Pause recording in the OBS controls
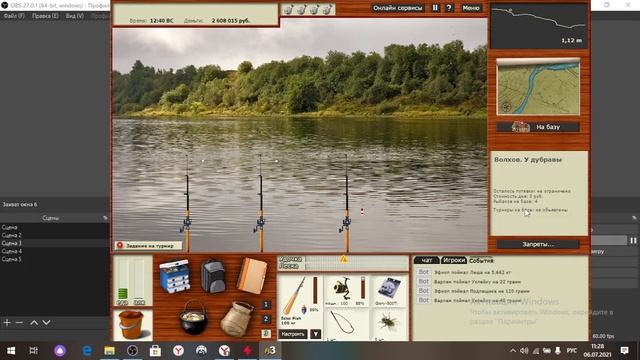Image resolution: width=640 pixels, height=360 pixels. click(x=633, y=240)
